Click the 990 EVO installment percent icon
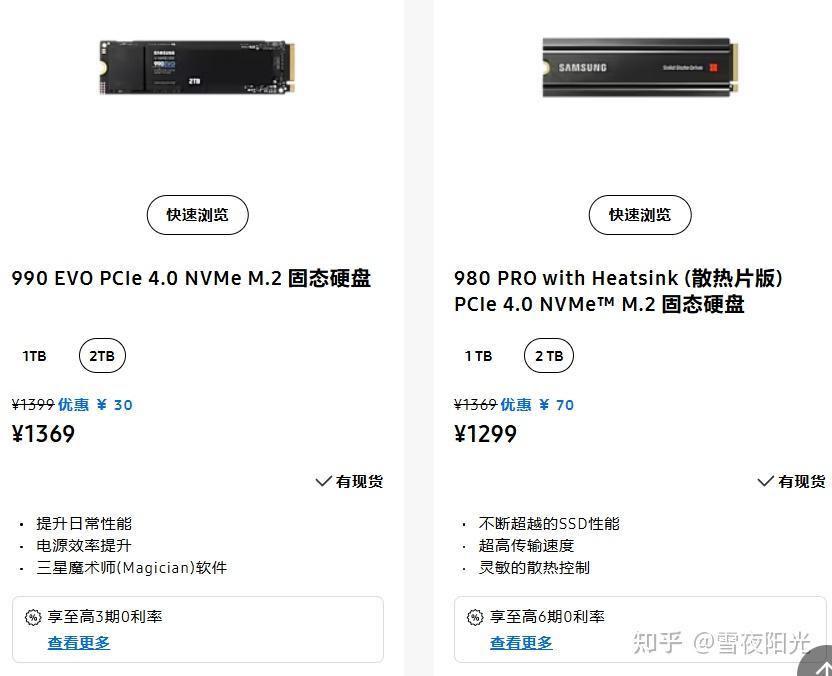 pyautogui.click(x=33, y=618)
